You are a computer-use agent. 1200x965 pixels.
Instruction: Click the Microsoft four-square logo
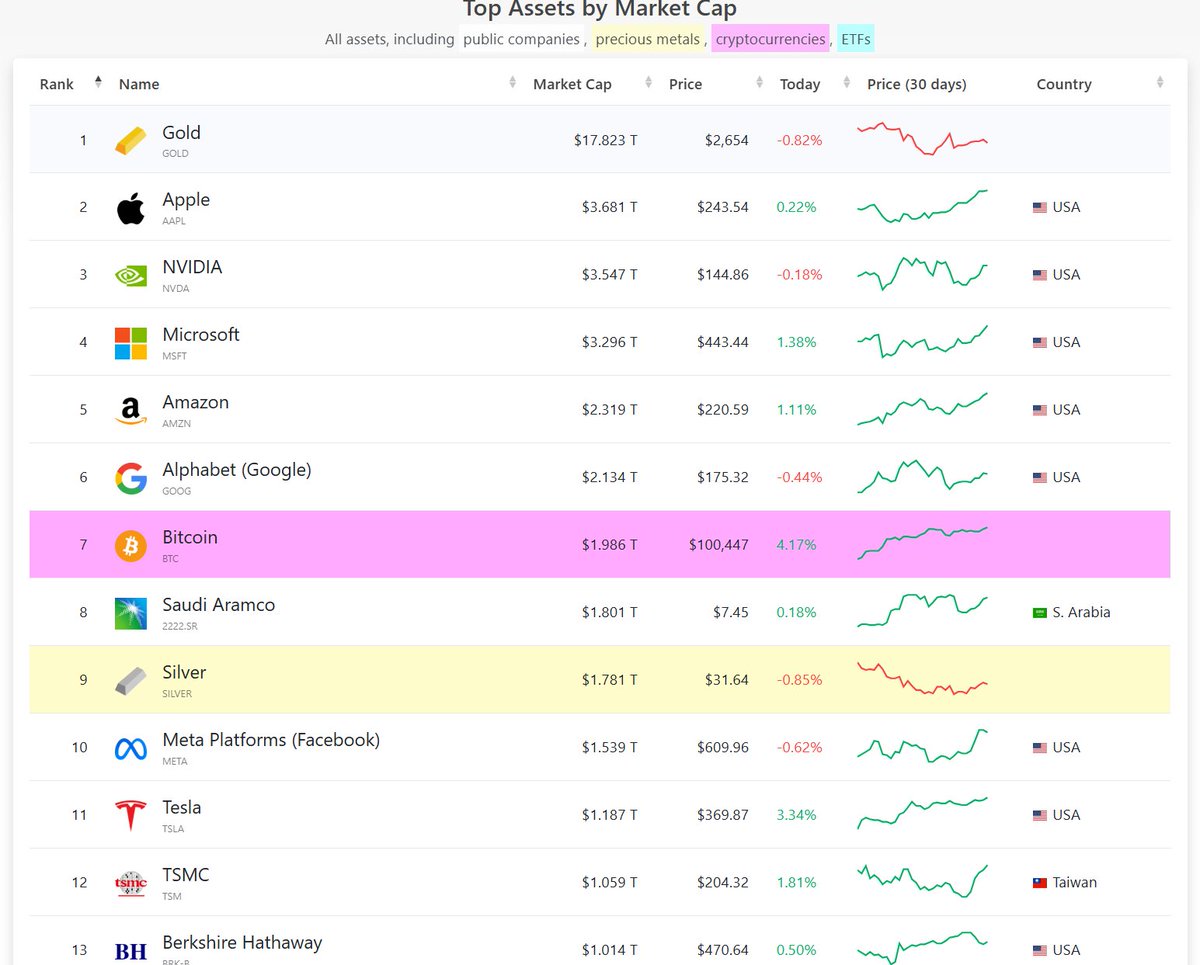[x=130, y=343]
